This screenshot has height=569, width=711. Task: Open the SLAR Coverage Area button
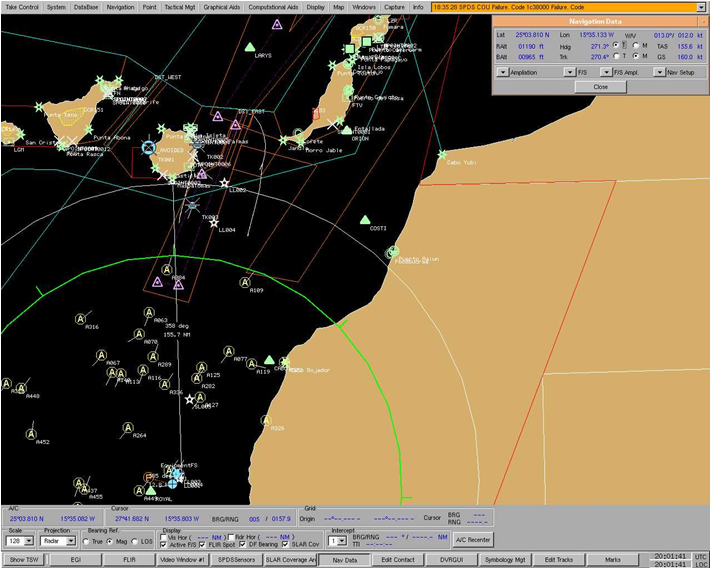pyautogui.click(x=290, y=559)
